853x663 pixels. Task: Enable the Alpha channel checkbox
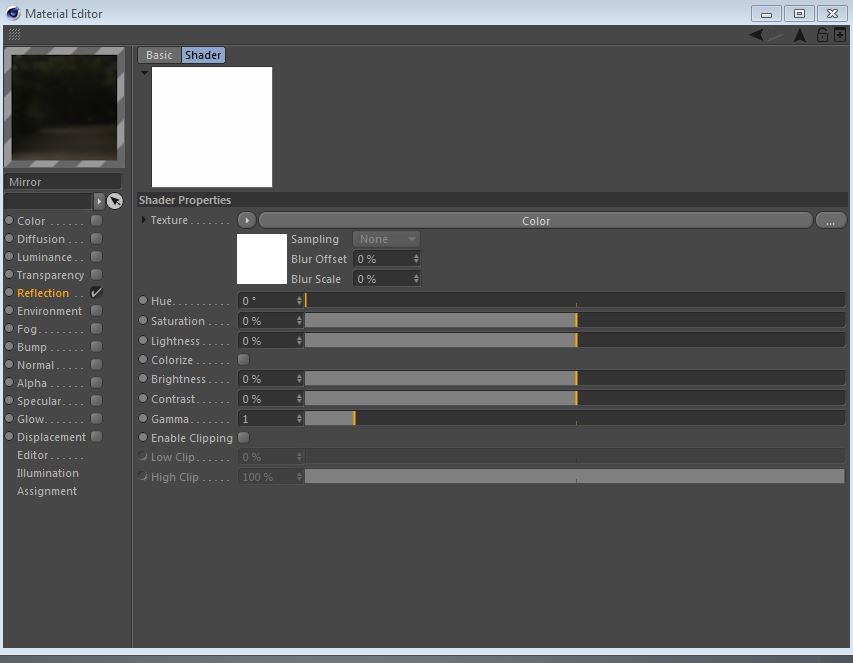[97, 382]
